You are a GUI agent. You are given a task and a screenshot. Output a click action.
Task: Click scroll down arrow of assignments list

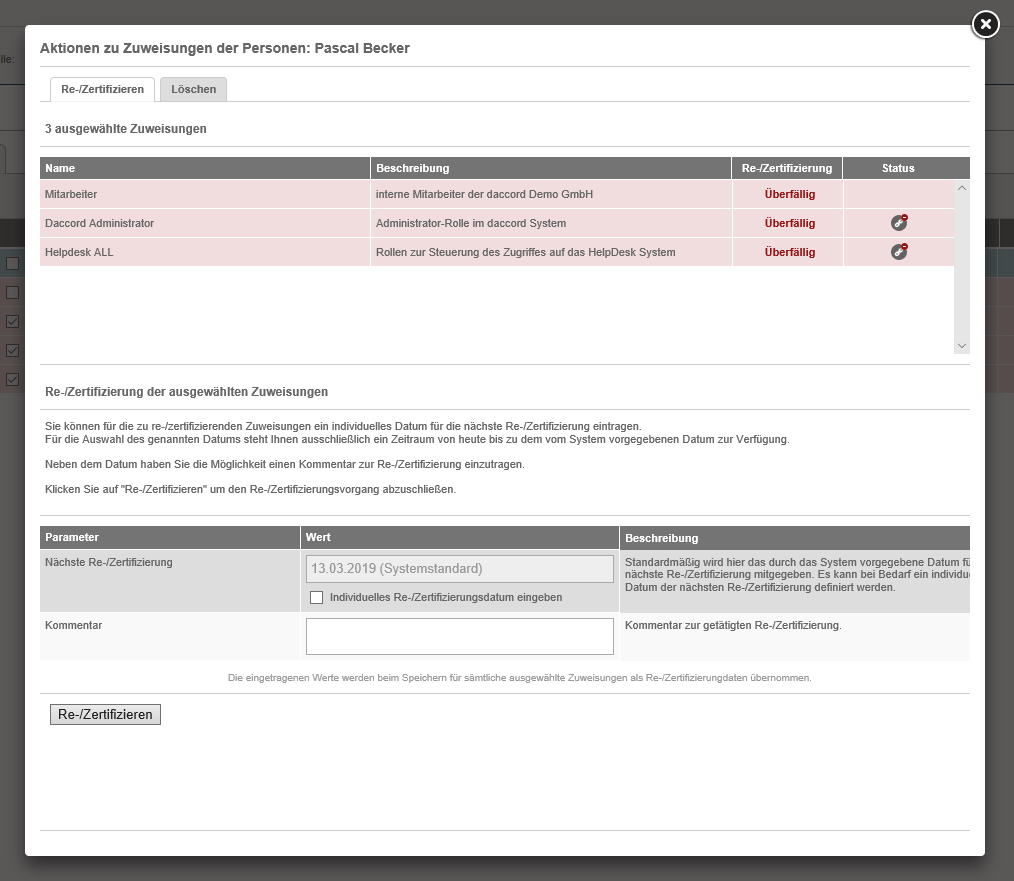pyautogui.click(x=962, y=346)
